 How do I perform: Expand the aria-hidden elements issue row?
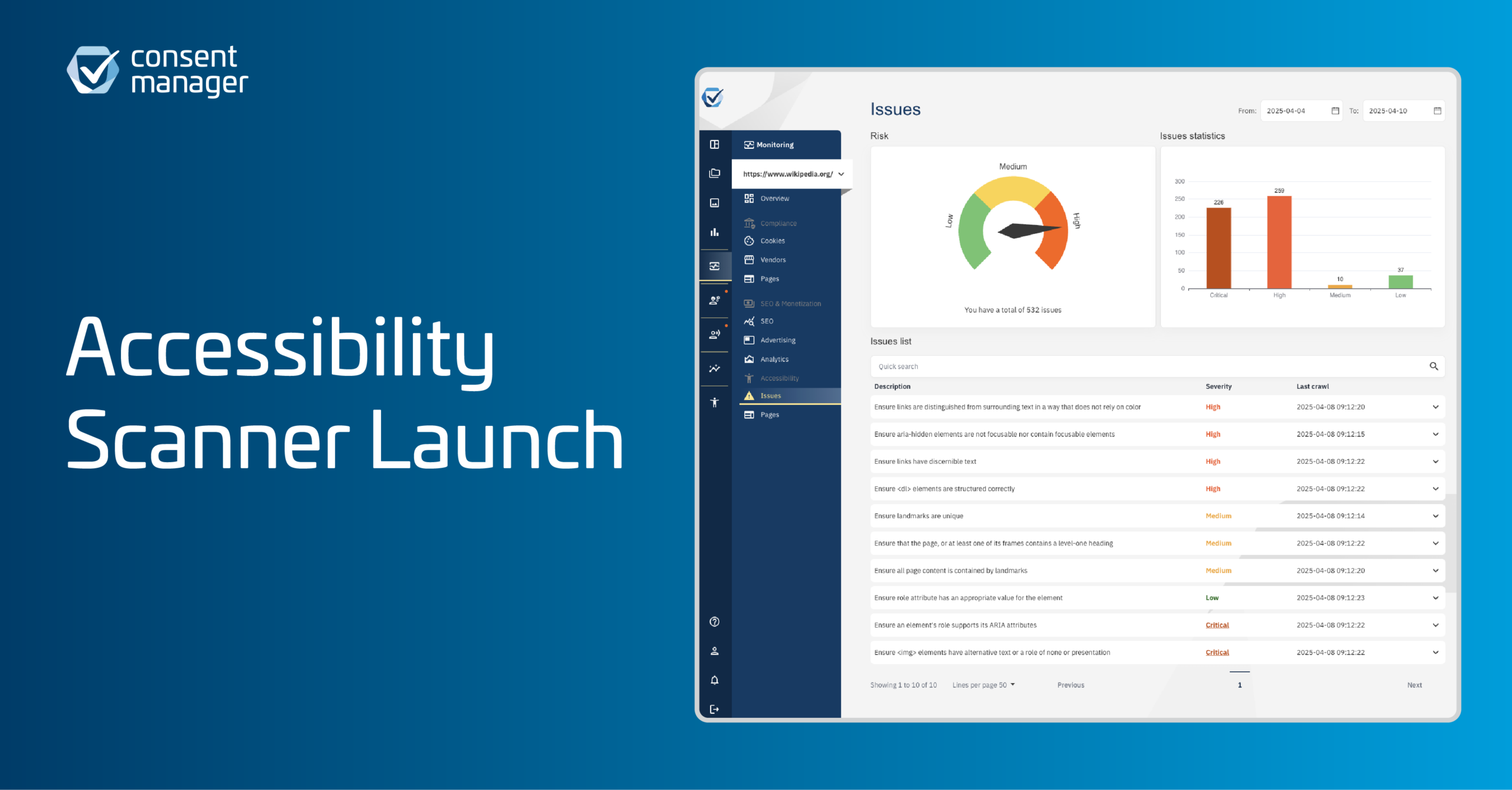(1435, 434)
